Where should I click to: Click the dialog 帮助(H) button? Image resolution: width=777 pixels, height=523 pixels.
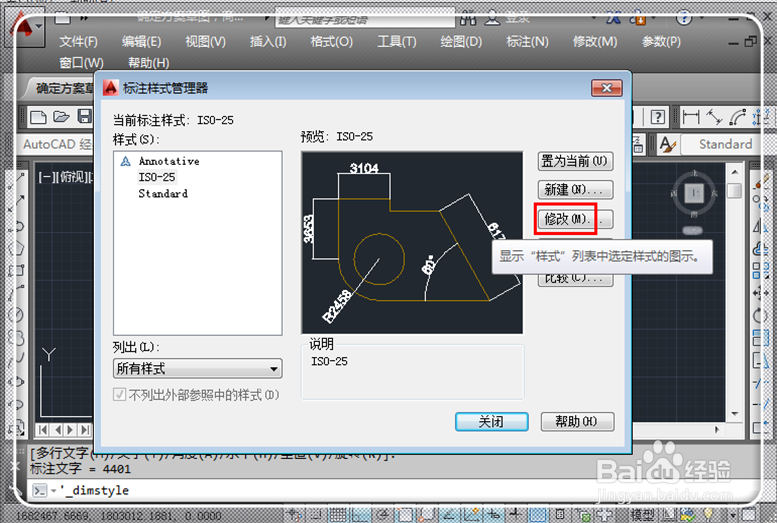point(577,422)
